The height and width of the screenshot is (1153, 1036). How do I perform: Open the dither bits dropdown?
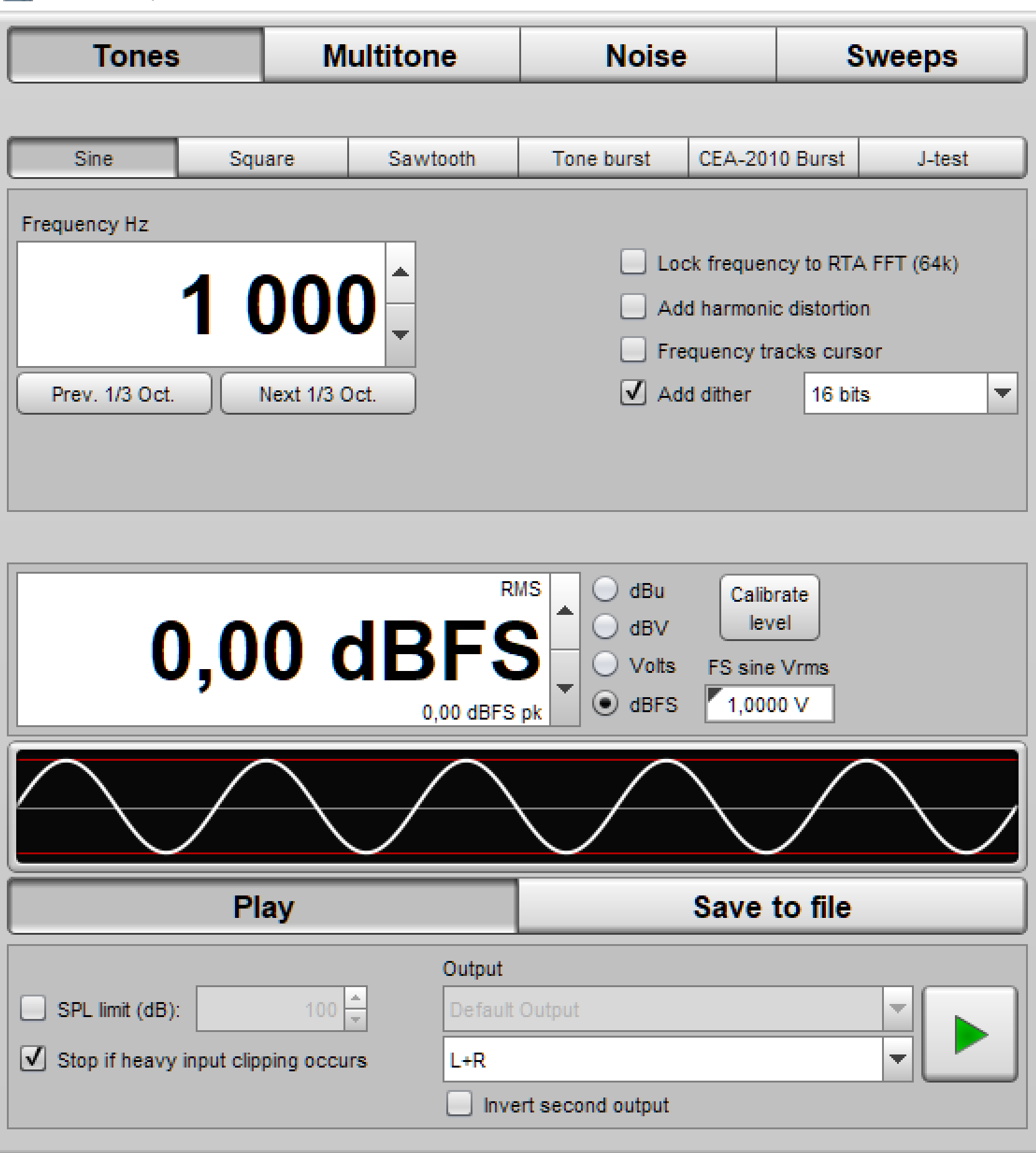point(1002,393)
